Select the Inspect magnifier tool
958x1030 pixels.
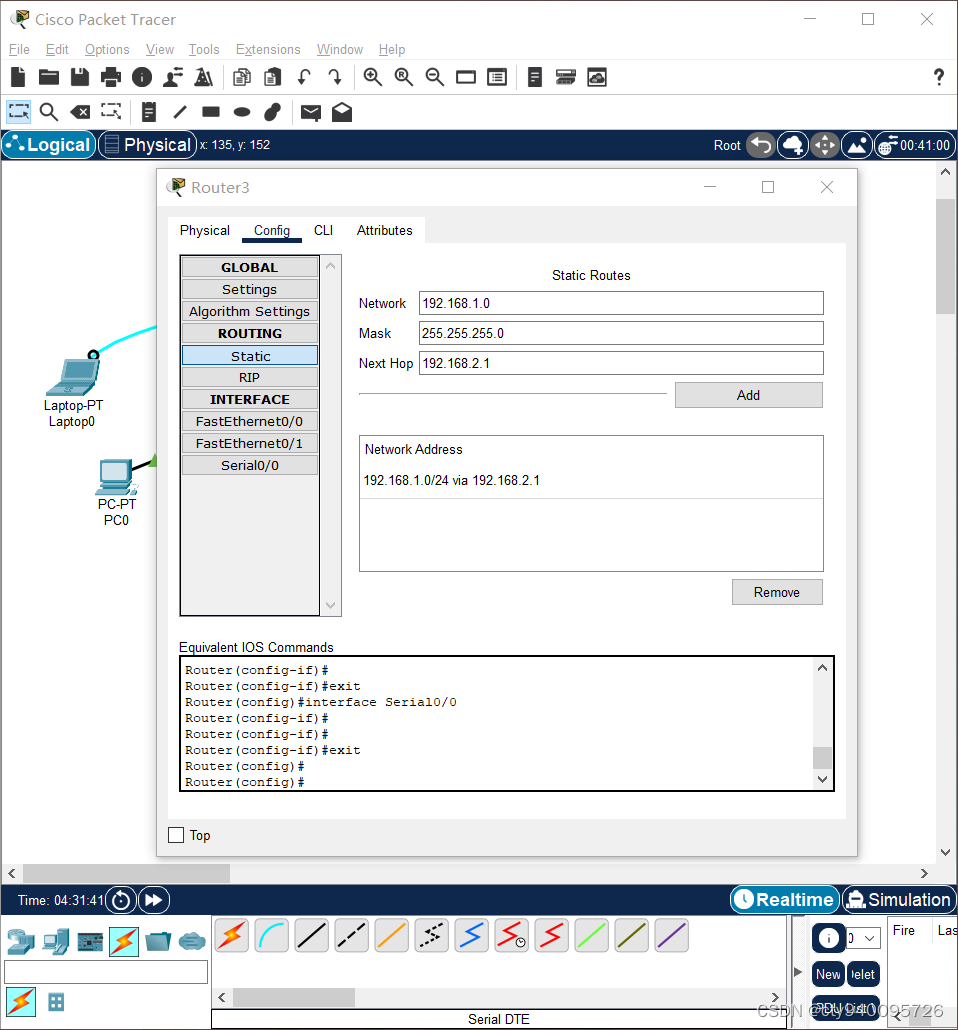click(x=49, y=112)
